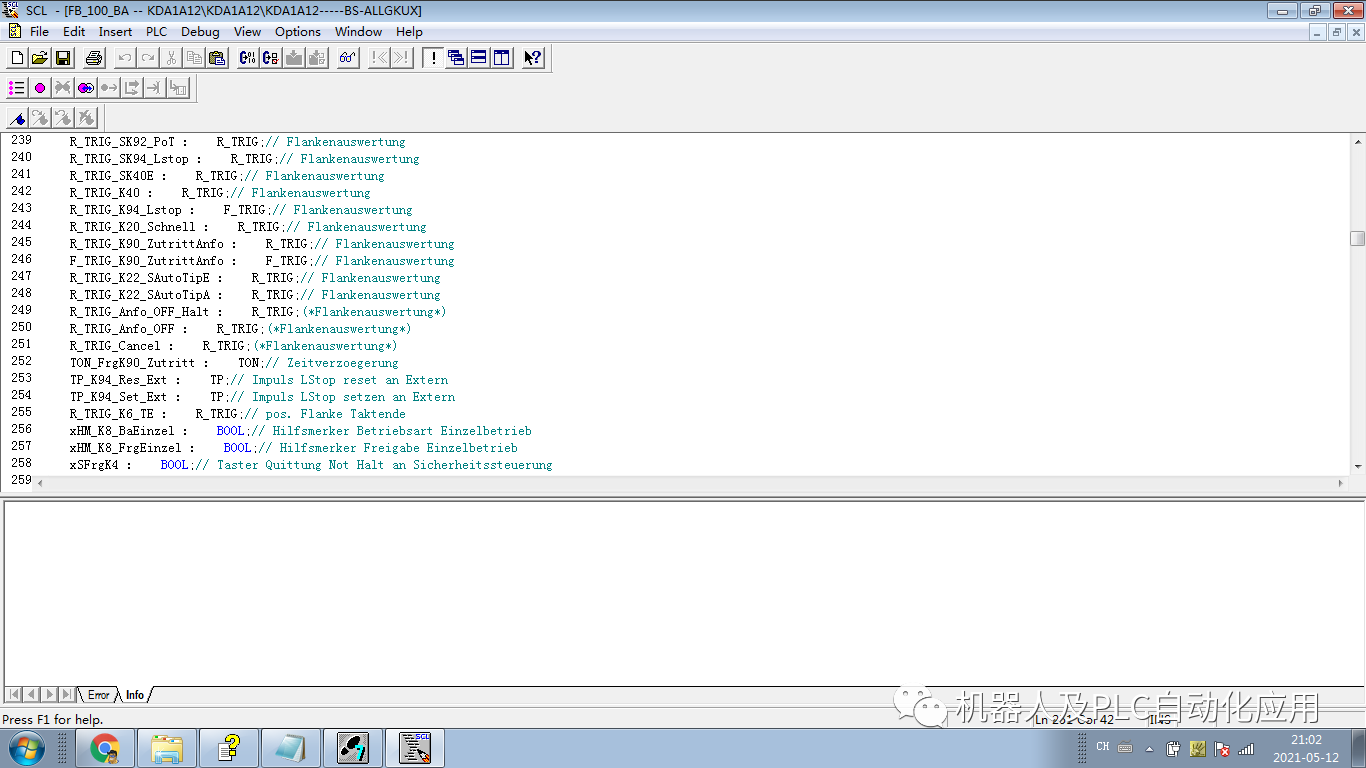Go to previous error icon
Image resolution: width=1366 pixels, height=768 pixels.
pyautogui.click(x=379, y=58)
